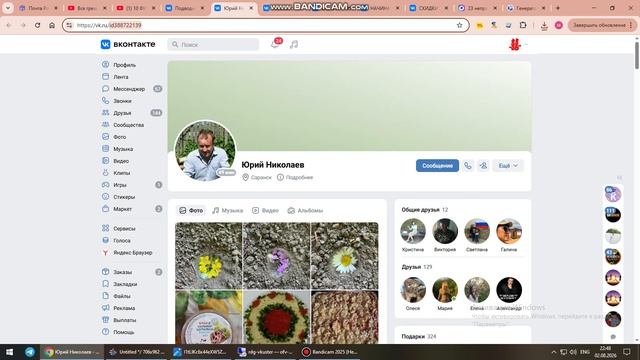Open the purple flower photo

276,256
